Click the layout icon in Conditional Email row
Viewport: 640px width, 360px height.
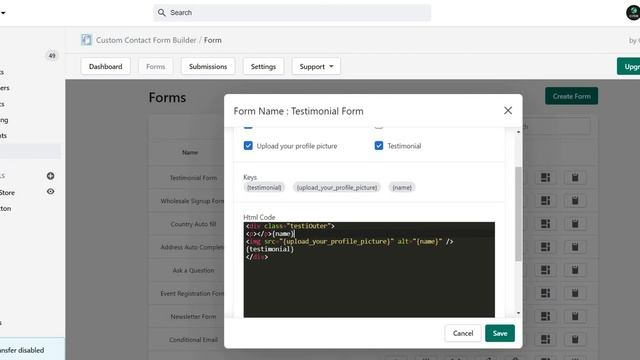(546, 339)
